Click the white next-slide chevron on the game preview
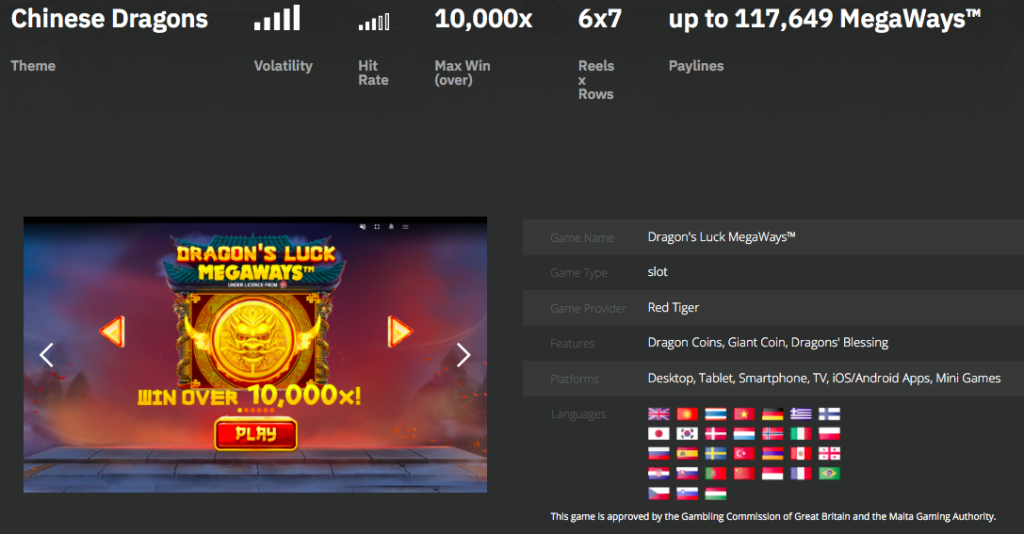This screenshot has height=534, width=1024. (x=463, y=354)
